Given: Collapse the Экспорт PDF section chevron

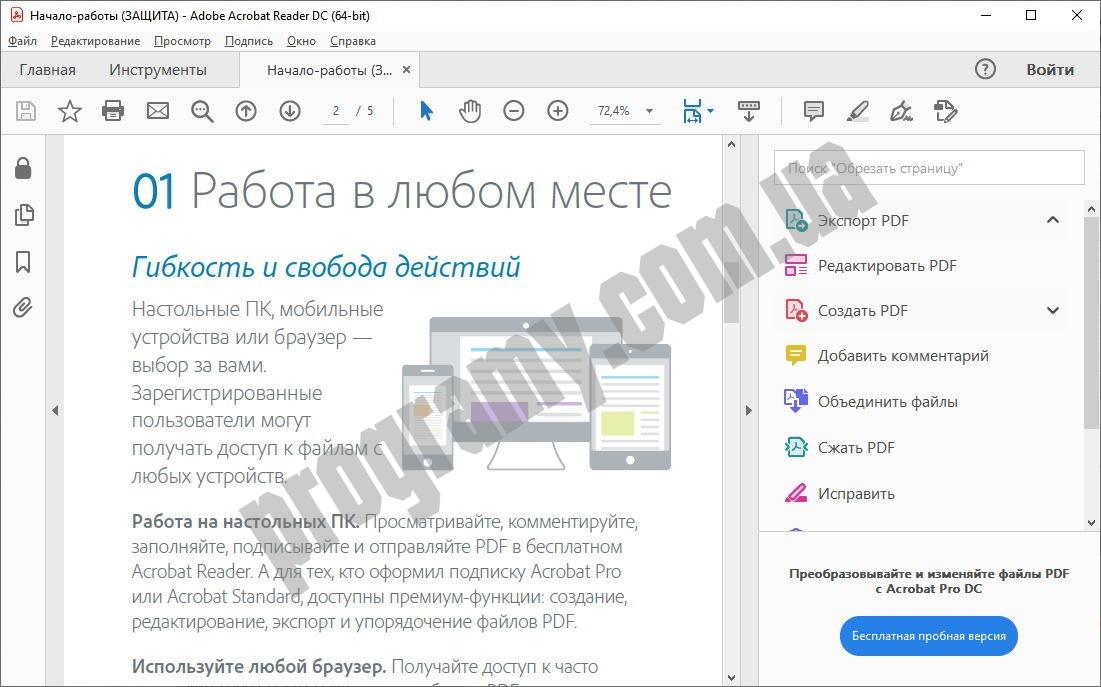Looking at the screenshot, I should [1053, 220].
